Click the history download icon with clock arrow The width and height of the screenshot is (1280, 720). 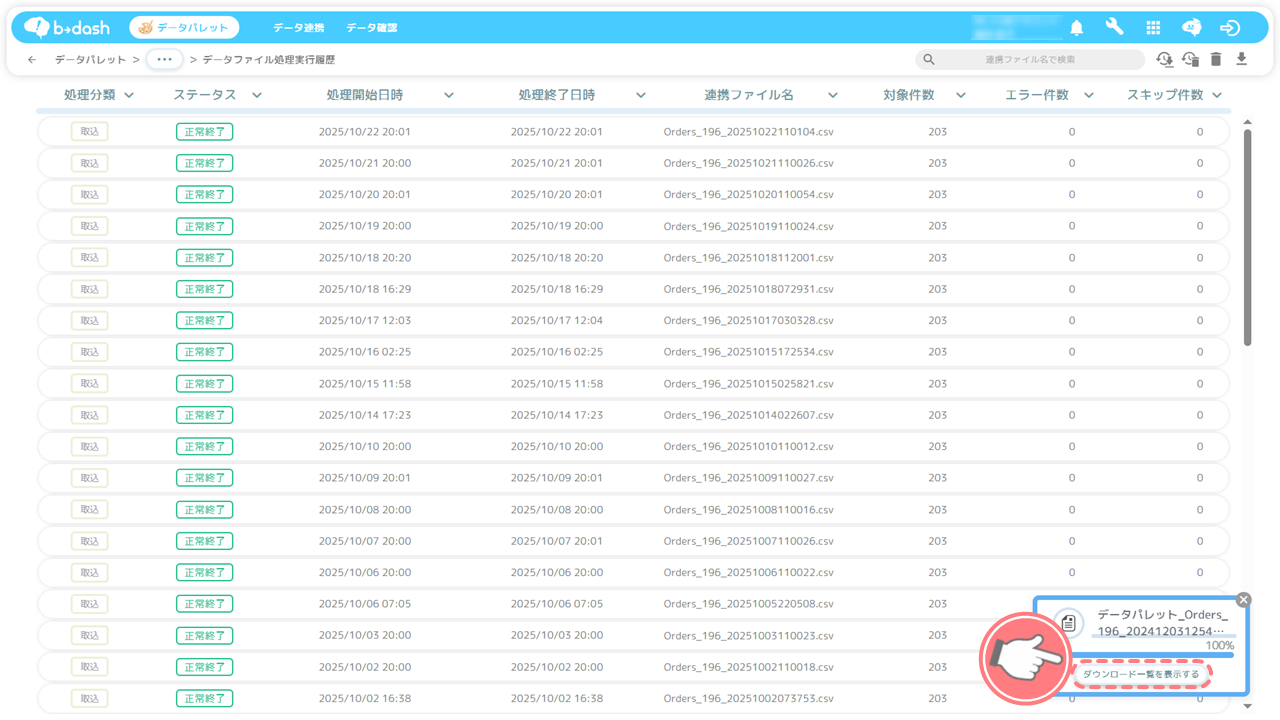click(1164, 60)
